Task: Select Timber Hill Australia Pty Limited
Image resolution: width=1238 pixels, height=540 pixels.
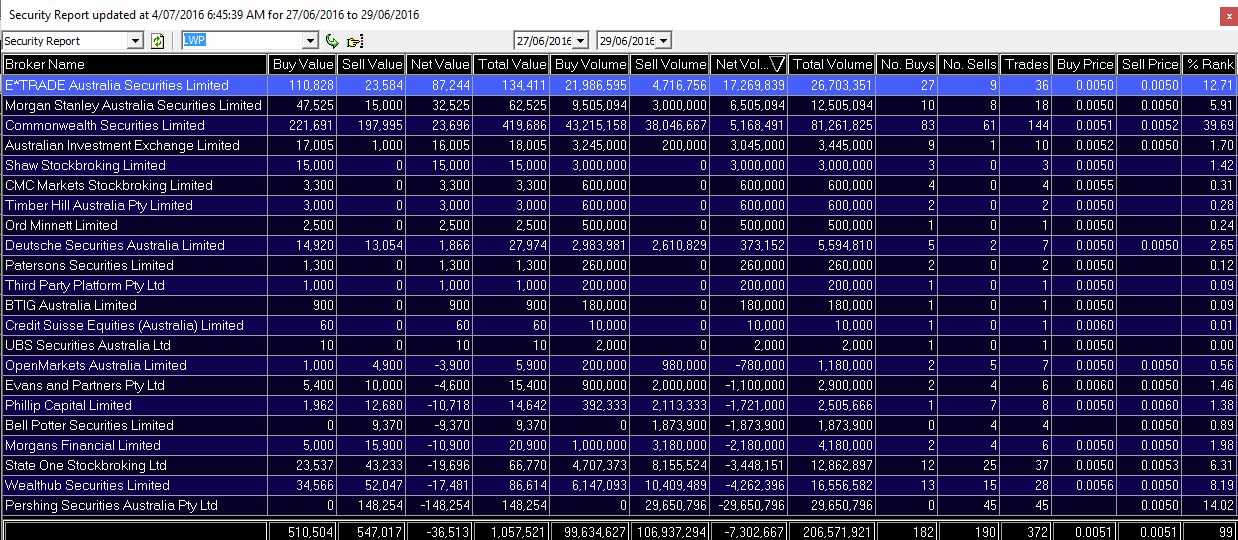Action: [99, 205]
